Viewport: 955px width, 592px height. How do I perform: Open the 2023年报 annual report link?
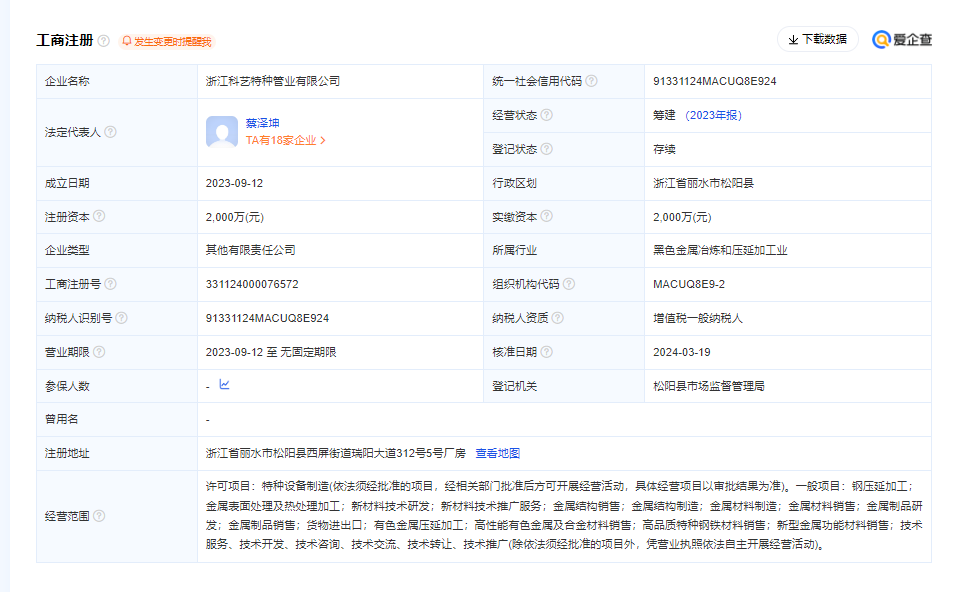tap(714, 115)
